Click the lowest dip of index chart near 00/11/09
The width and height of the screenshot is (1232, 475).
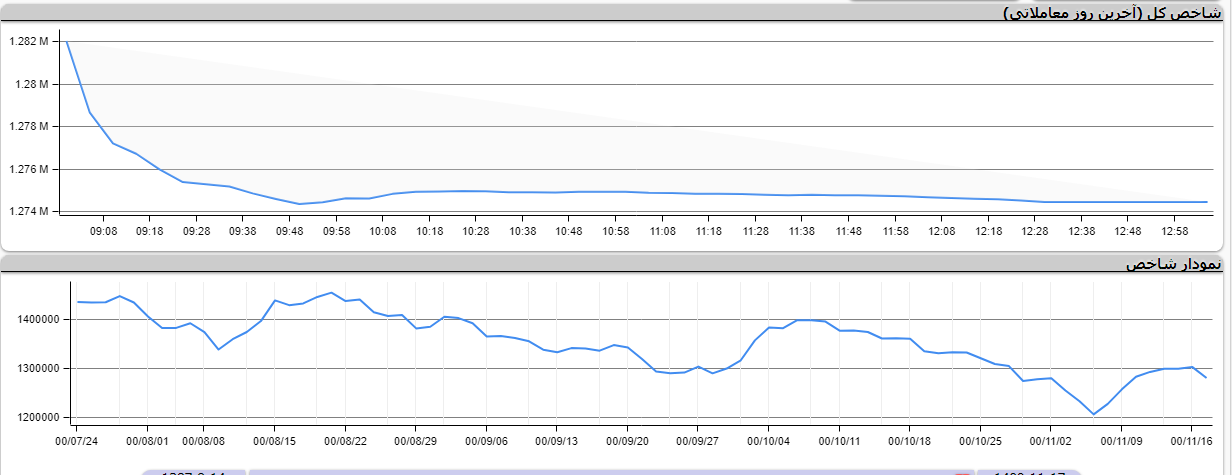[x=1093, y=414]
